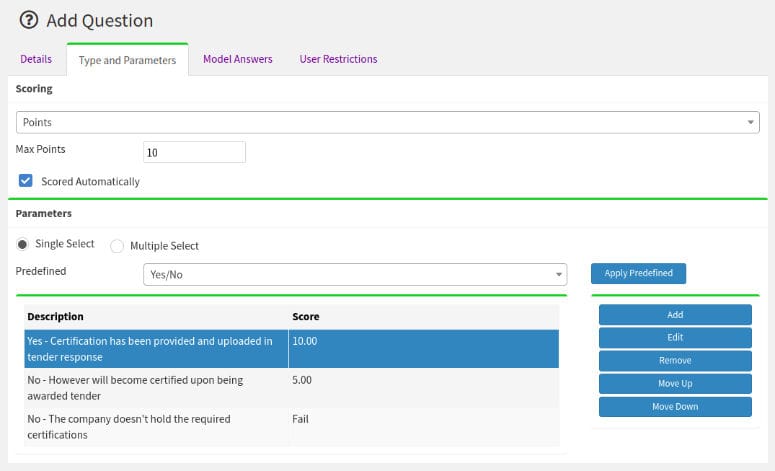Open the Type and Parameters tab

pyautogui.click(x=127, y=60)
